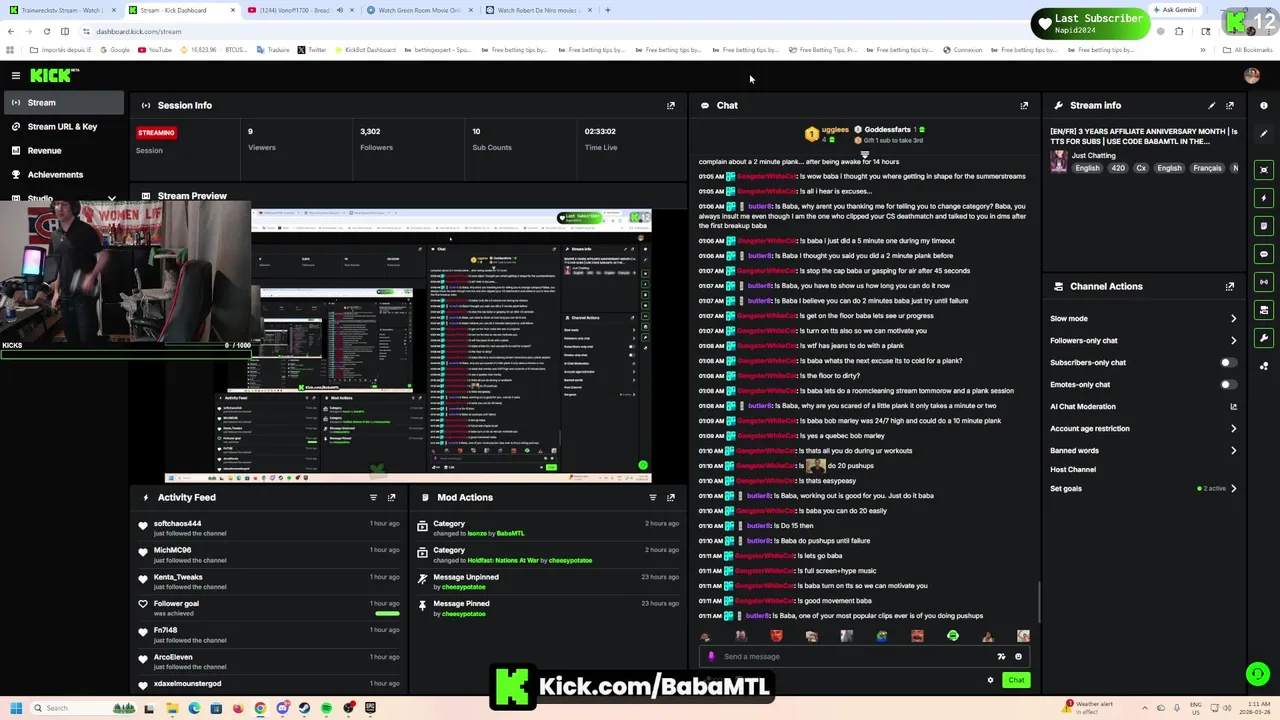This screenshot has height=720, width=1280.
Task: Toggle stream preview widget in right sidebar
Action: click(x=1264, y=170)
